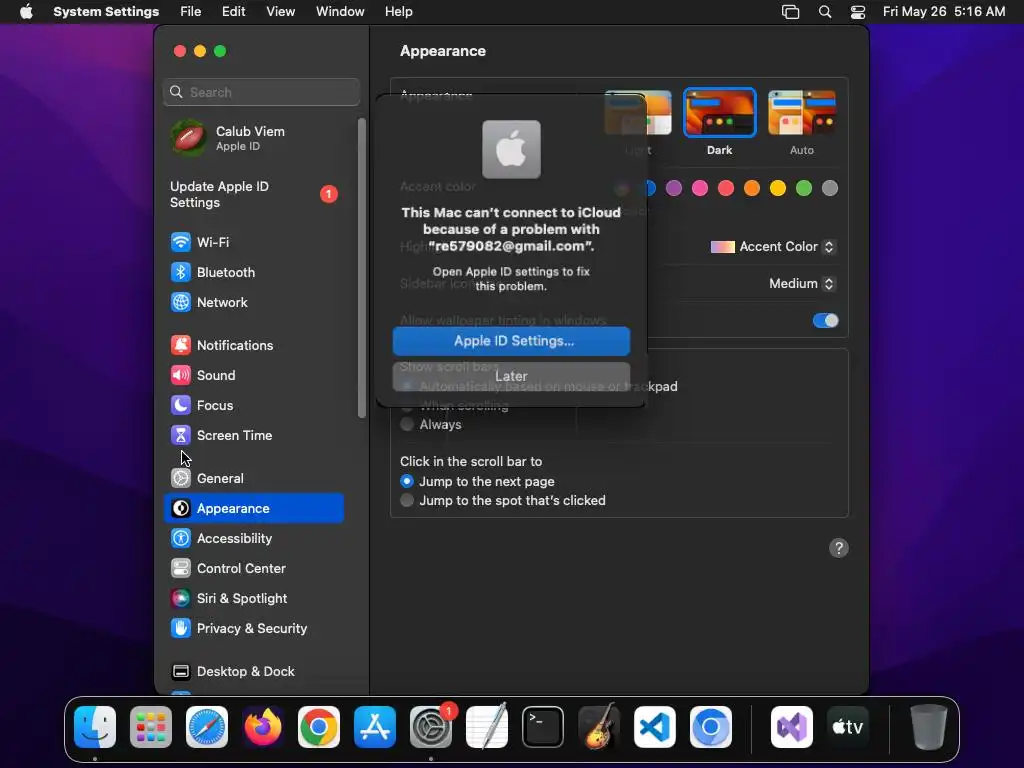Open the Accent Color highlight dropdown

pyautogui.click(x=773, y=247)
